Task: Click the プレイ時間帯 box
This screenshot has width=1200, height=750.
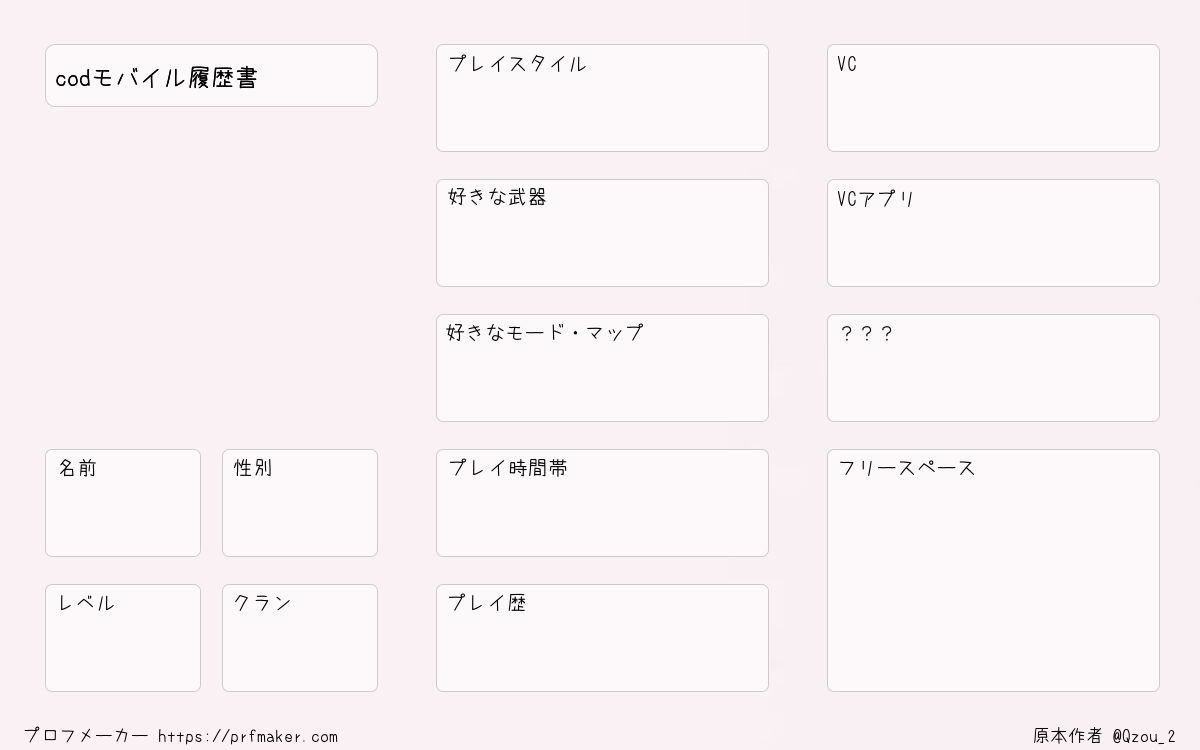Action: (602, 503)
